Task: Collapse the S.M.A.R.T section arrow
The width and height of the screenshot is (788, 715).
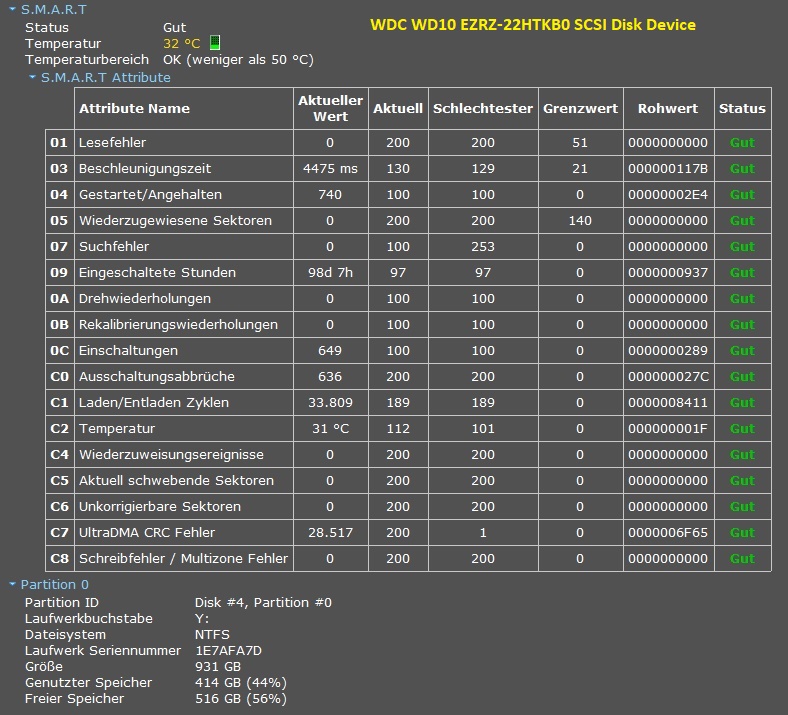Action: pos(13,9)
